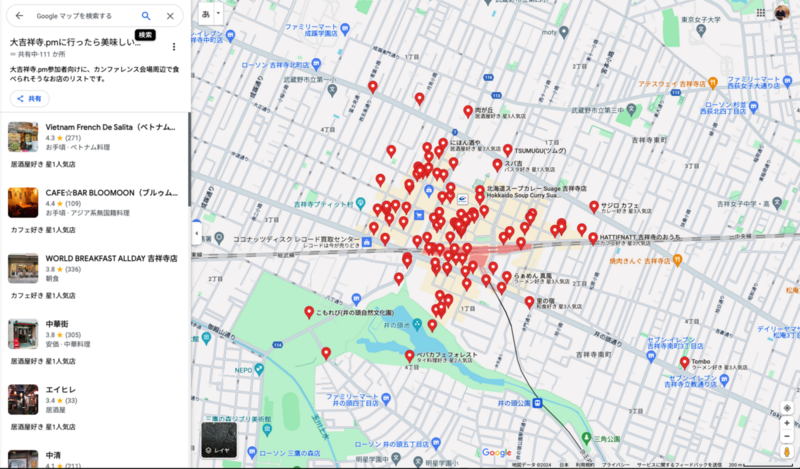Image resolution: width=800 pixels, height=469 pixels.
Task: Open エイヒレ photo thumbnail
Action: 23,400
